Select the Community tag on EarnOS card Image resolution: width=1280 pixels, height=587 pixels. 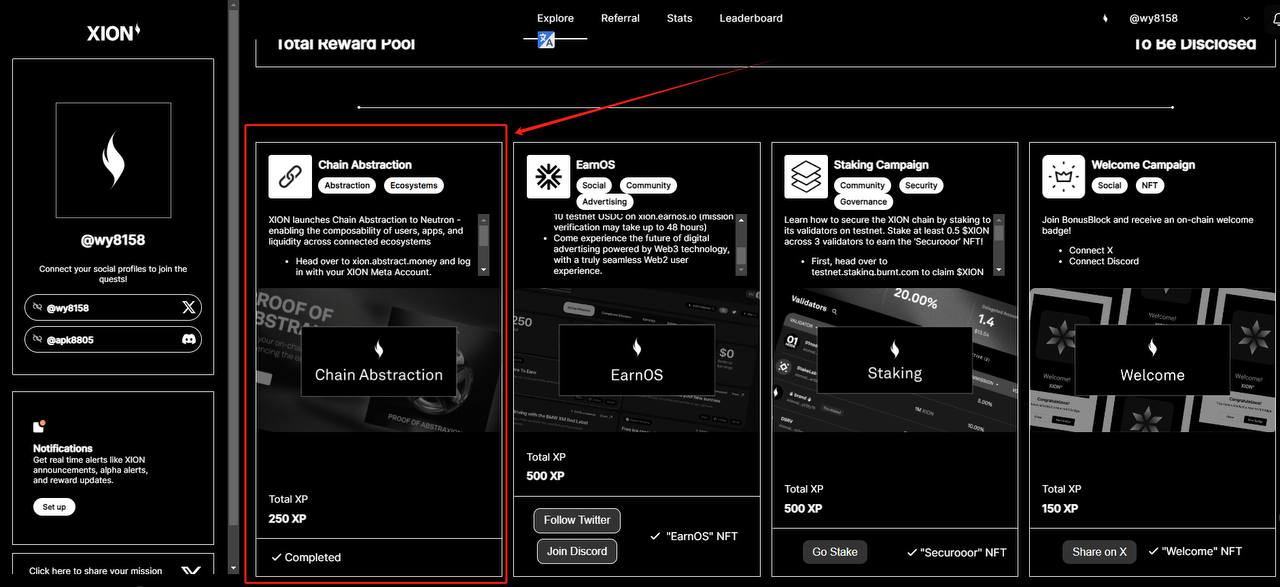[648, 185]
